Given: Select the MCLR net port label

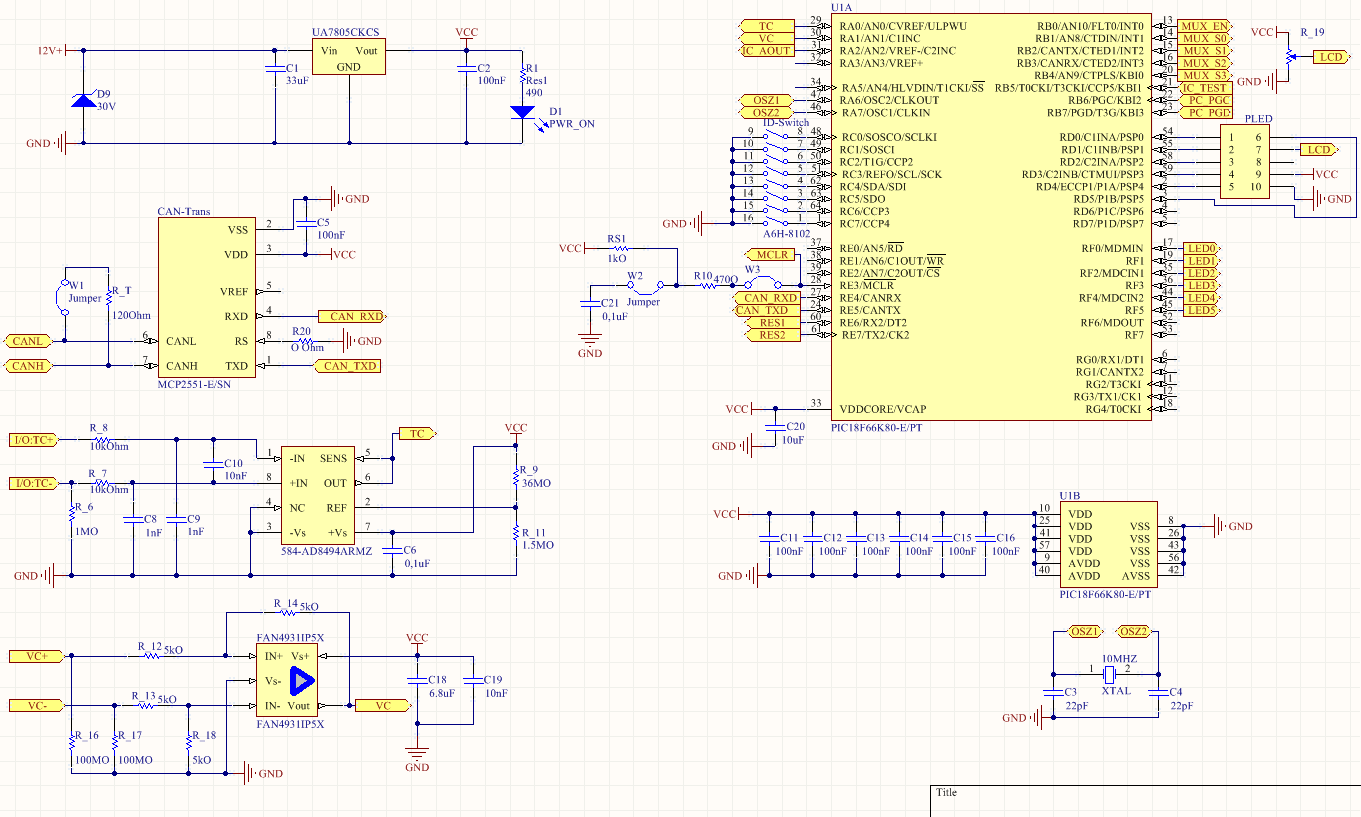Looking at the screenshot, I should pos(768,255).
